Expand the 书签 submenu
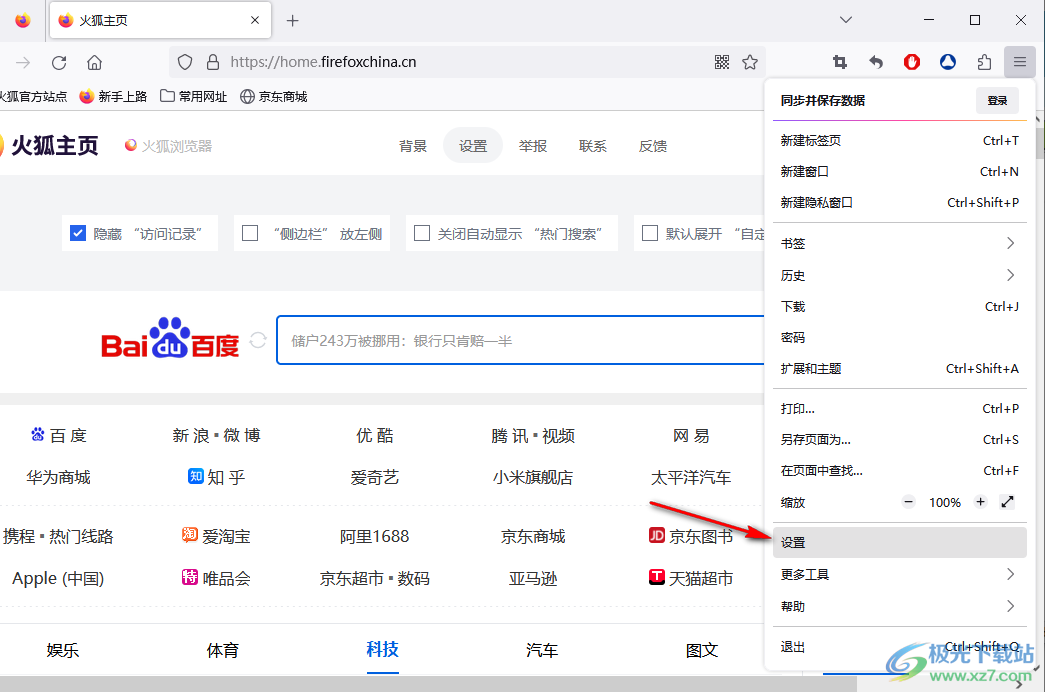Image resolution: width=1045 pixels, height=692 pixels. tap(899, 243)
